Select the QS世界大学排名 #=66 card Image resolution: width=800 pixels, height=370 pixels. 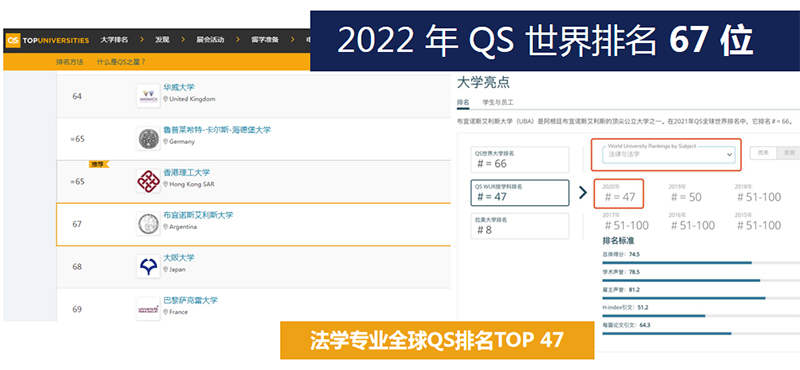[x=519, y=160]
